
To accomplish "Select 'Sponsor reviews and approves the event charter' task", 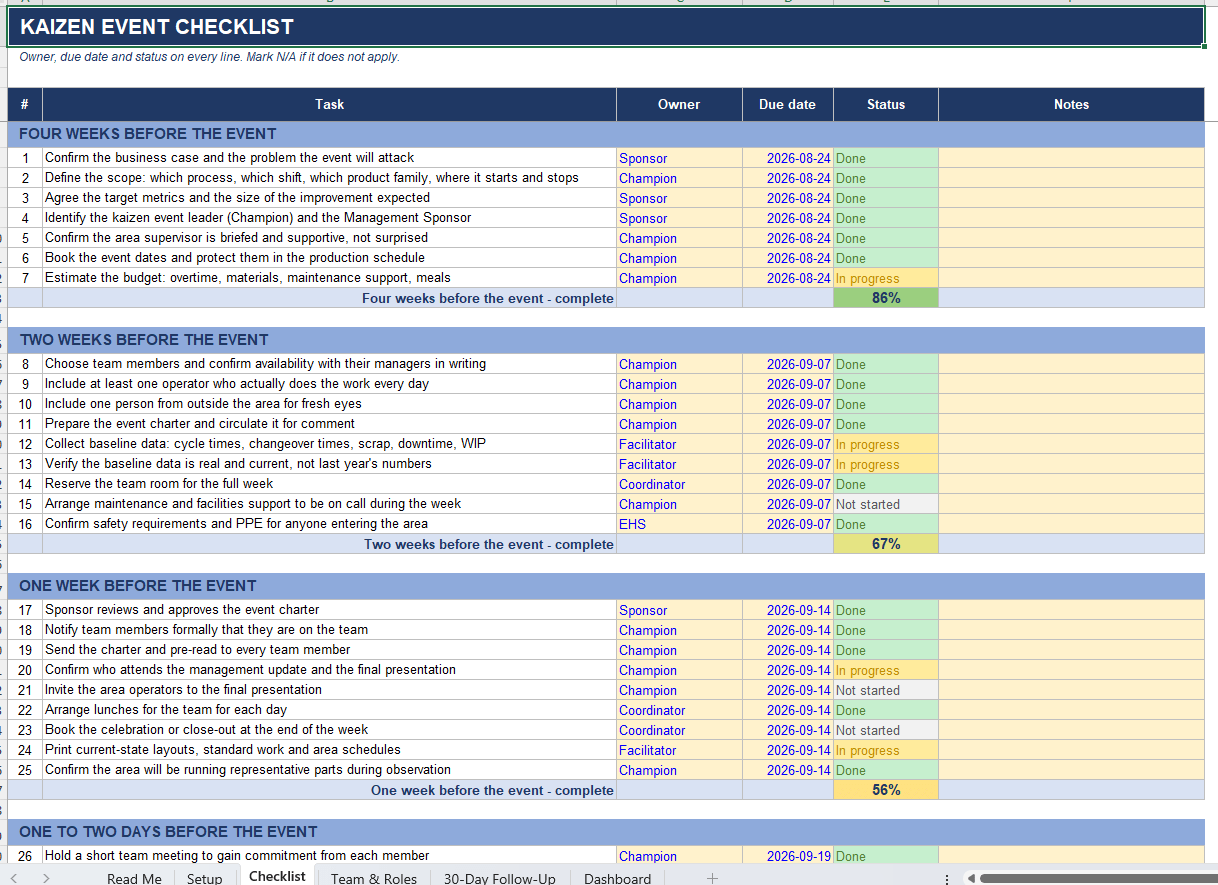I will (x=329, y=610).
